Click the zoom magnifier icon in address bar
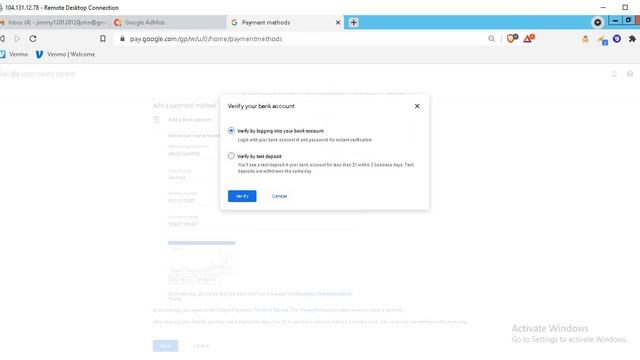This screenshot has width=640, height=360. 491,39
